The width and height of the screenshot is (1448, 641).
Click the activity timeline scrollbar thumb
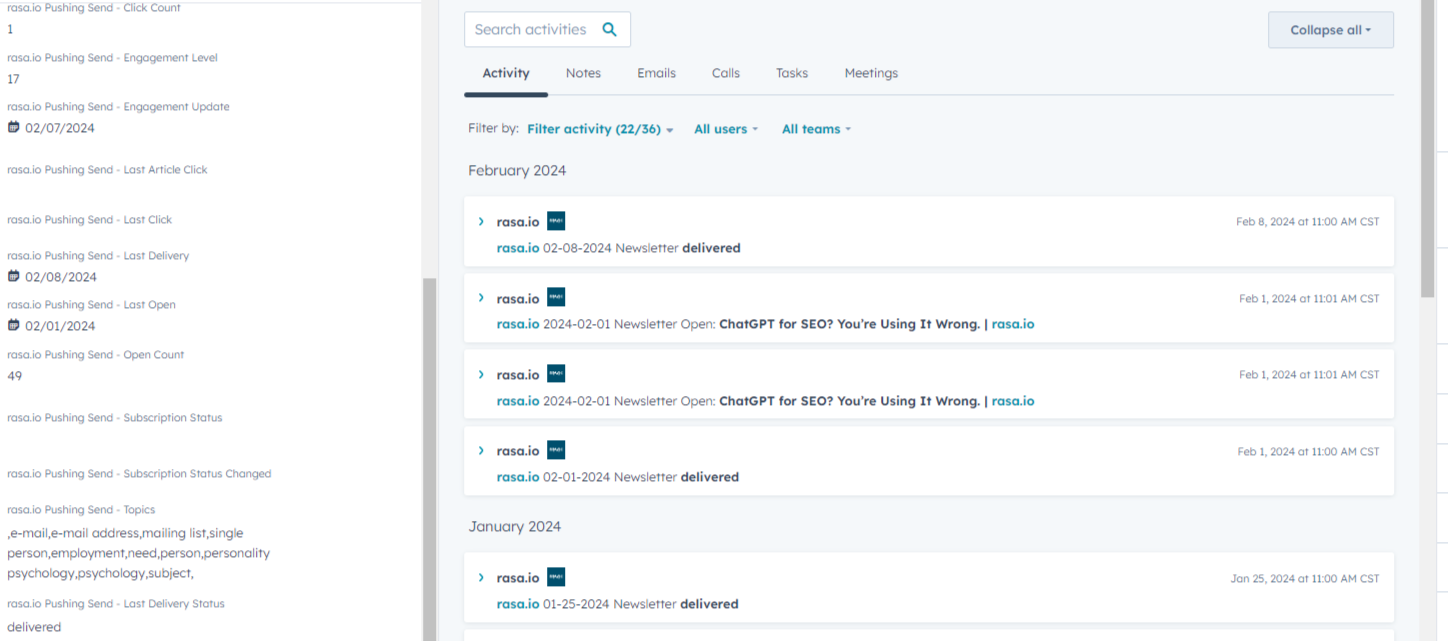click(x=1427, y=148)
